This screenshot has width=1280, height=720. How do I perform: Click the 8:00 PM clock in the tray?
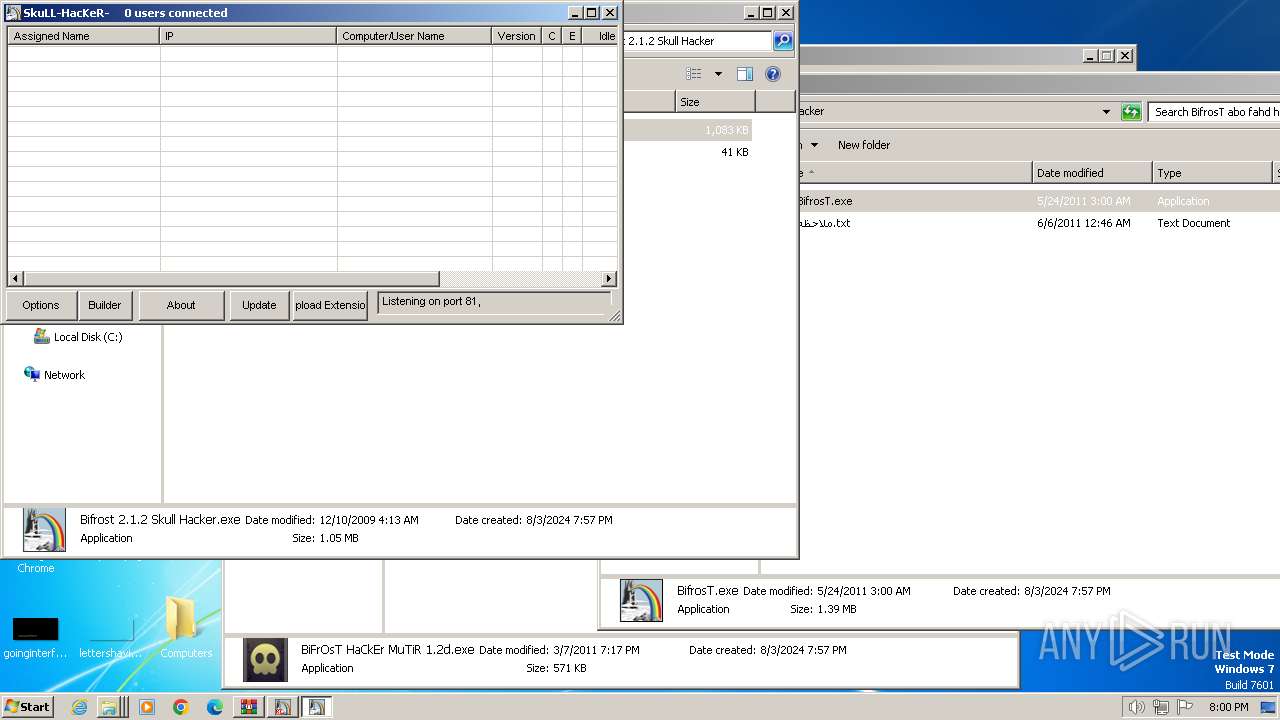point(1228,707)
